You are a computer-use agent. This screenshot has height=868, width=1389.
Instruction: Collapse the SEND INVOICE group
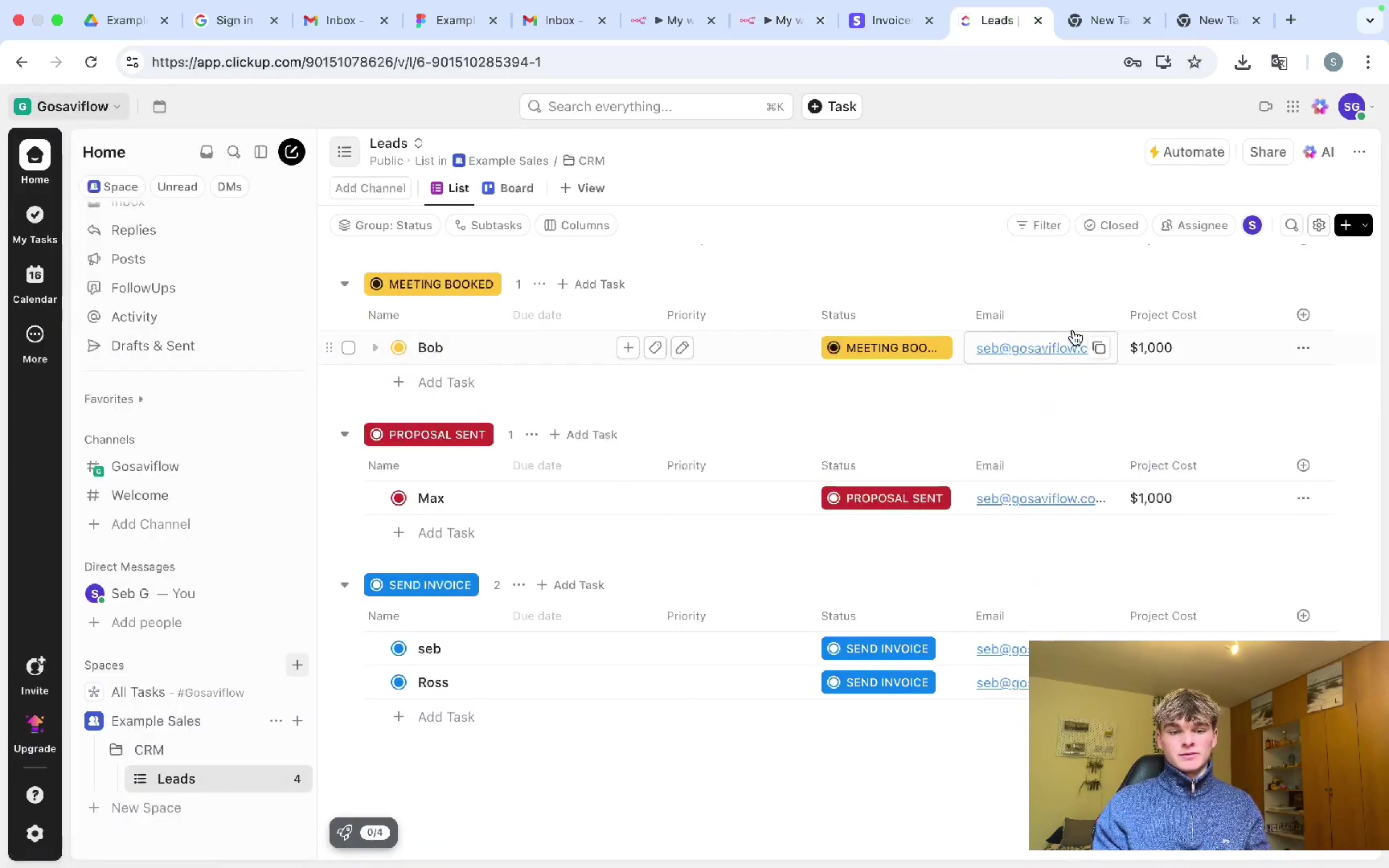coord(345,585)
